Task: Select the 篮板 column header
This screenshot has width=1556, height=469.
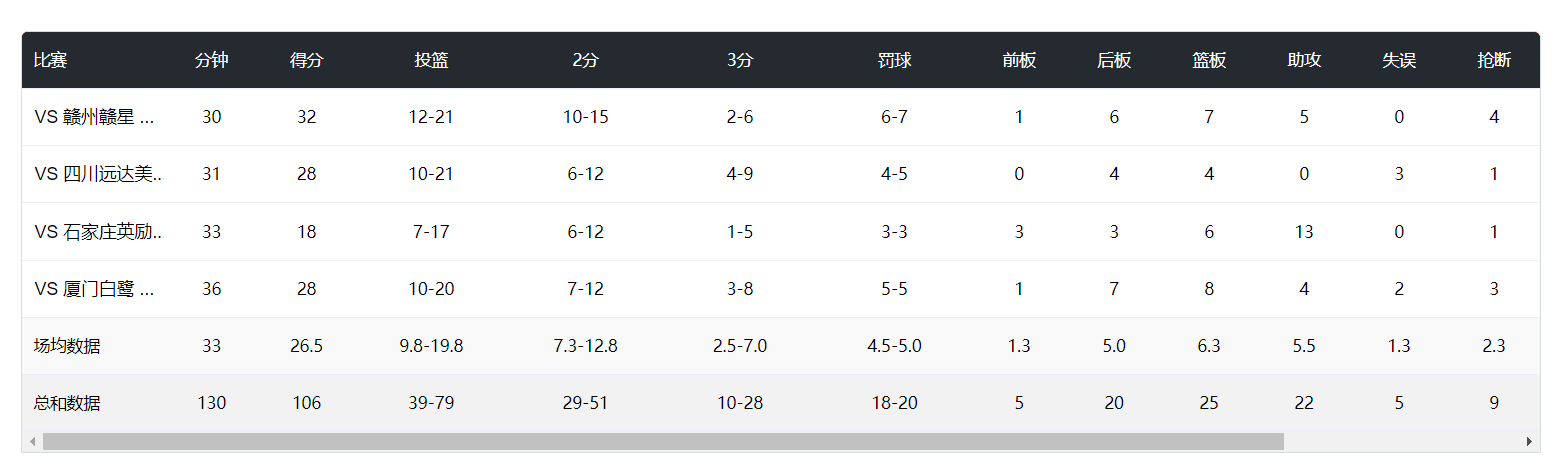Action: [x=1209, y=60]
